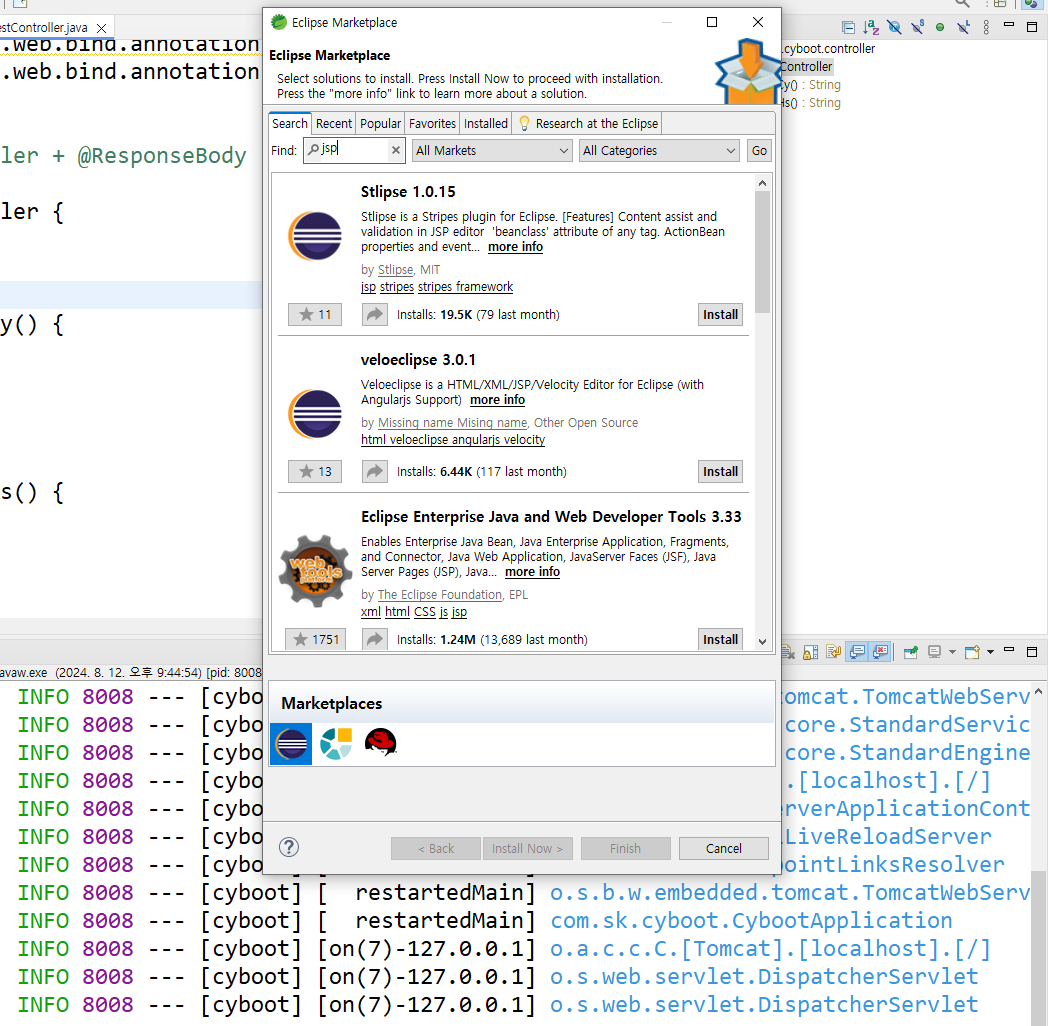Open the All Markets dropdown
Screen dimensions: 1048x1026
[x=492, y=150]
